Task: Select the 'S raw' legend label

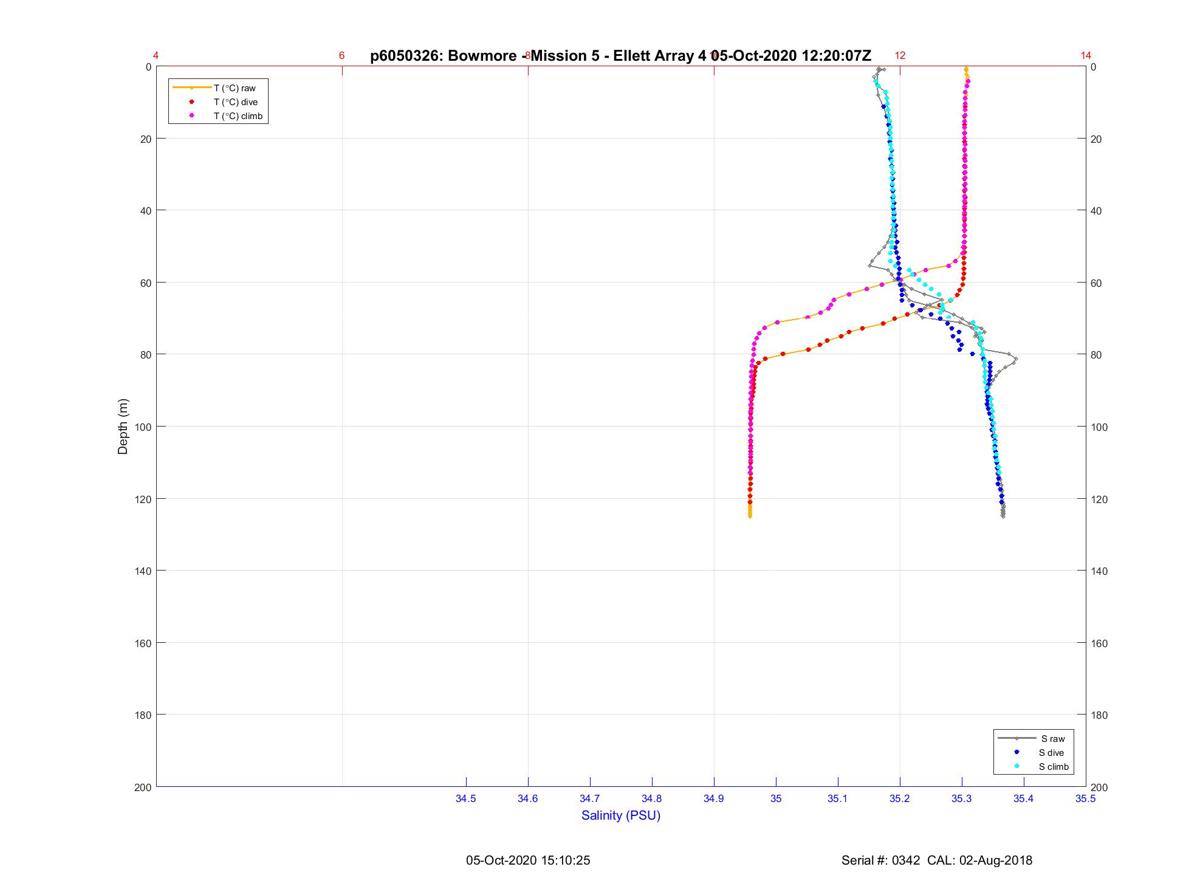Action: tap(1052, 738)
